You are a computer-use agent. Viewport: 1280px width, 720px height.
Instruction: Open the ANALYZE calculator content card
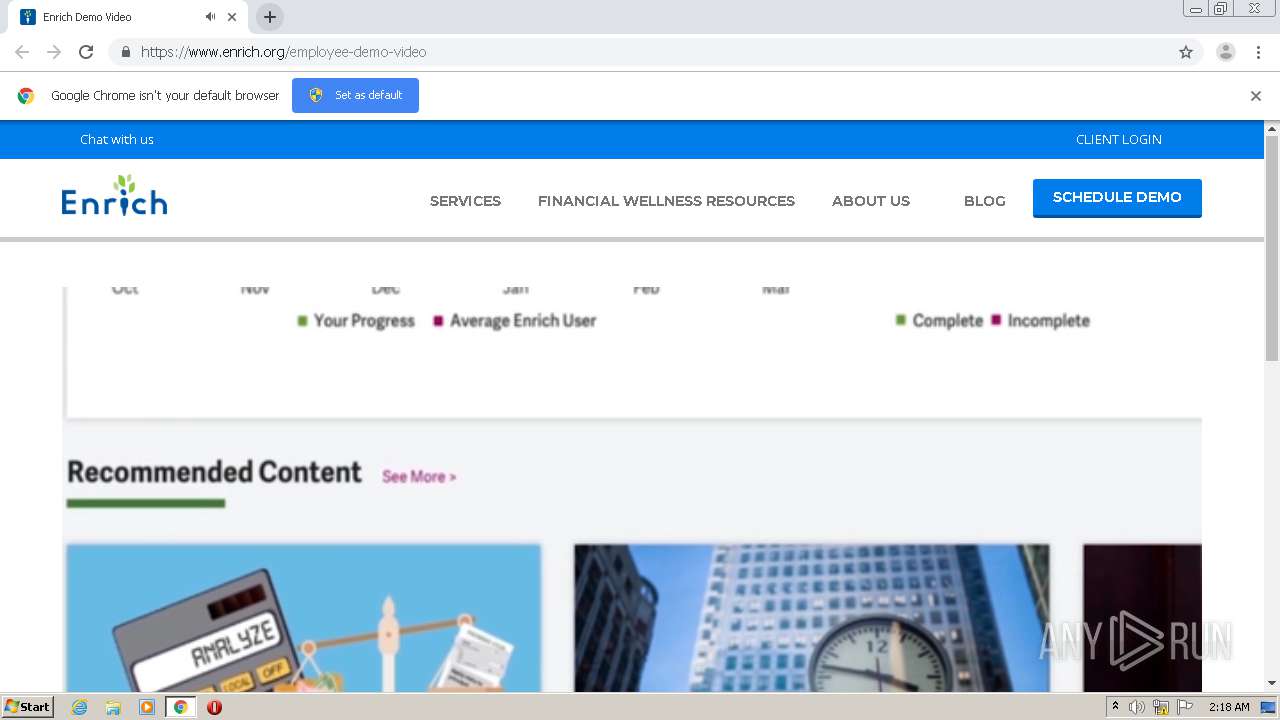(304, 618)
